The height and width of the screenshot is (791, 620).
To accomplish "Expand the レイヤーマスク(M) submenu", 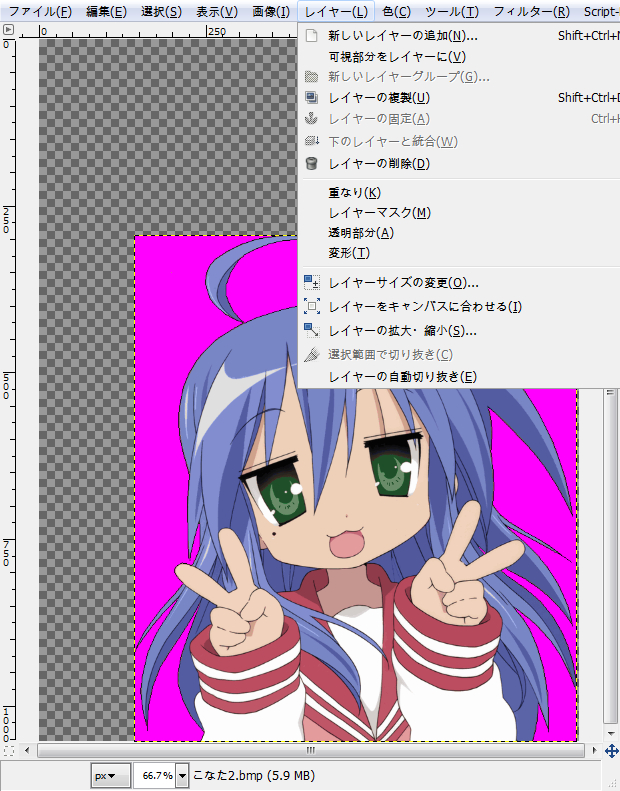I will click(459, 212).
